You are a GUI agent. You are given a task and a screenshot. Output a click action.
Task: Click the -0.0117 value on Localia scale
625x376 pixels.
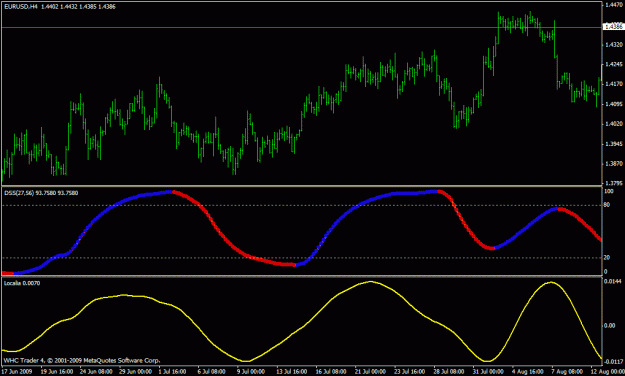click(613, 362)
